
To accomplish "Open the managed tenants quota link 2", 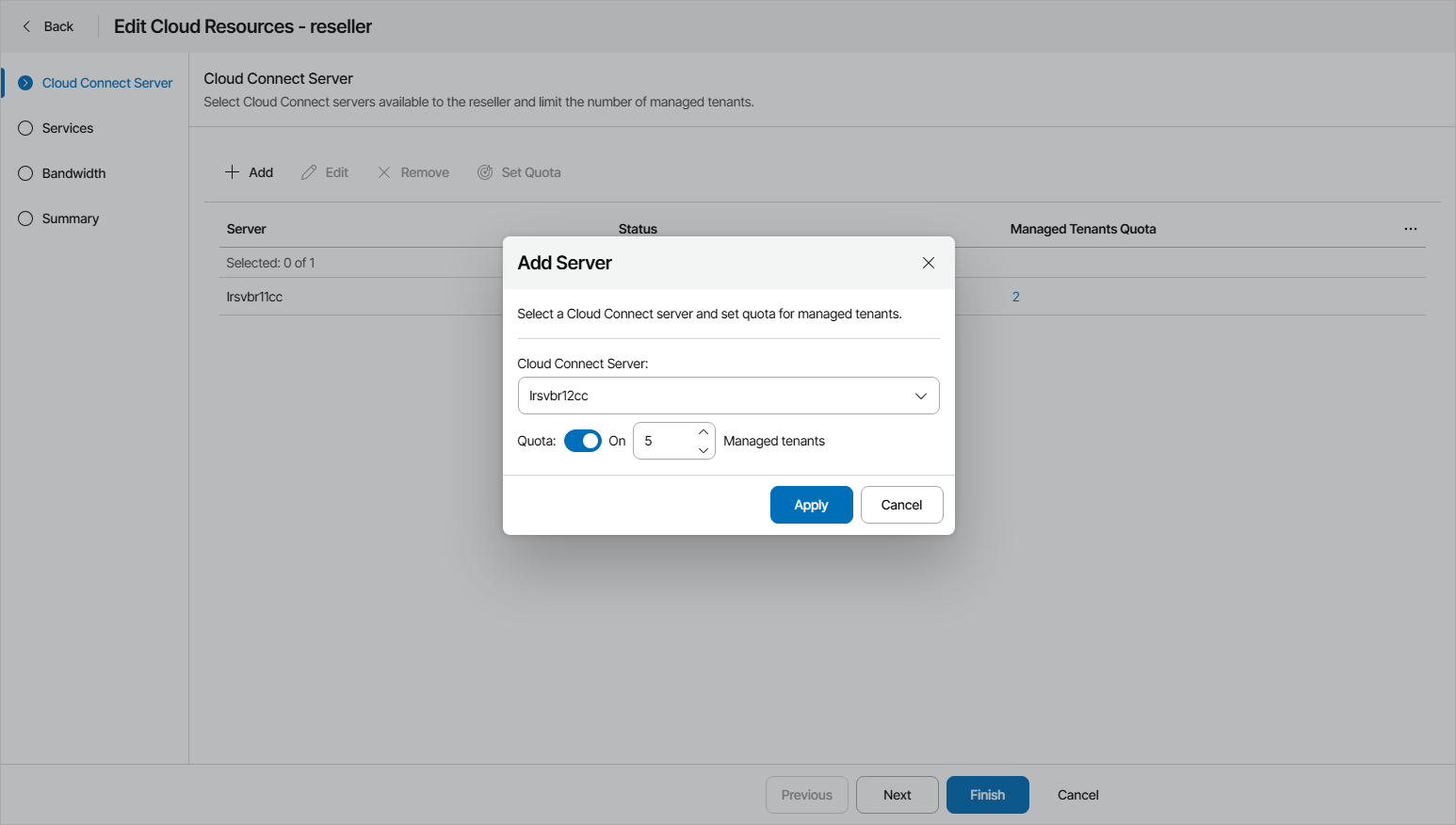I will point(1016,297).
